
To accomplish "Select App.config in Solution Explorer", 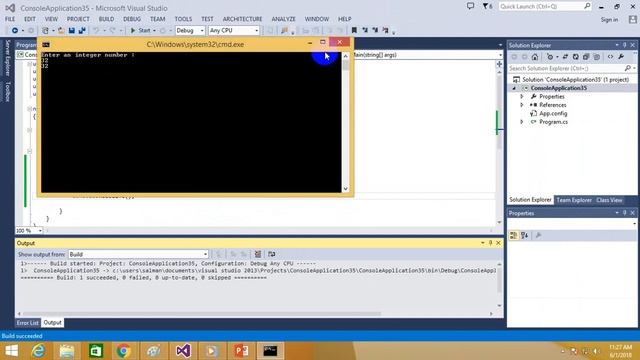I will (x=553, y=113).
